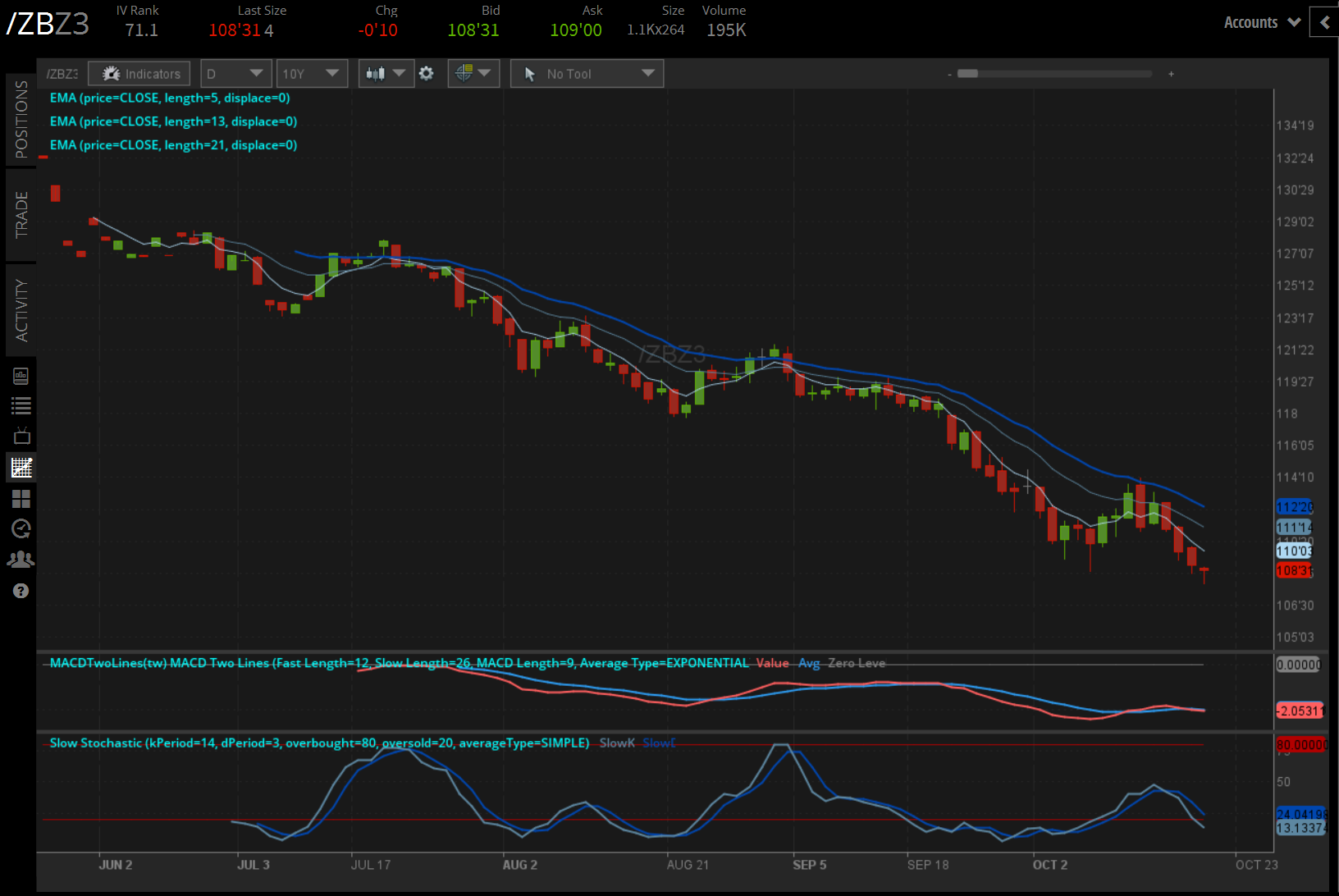Expand the D timeframe dropdown
This screenshot has width=1339, height=896.
click(x=236, y=74)
